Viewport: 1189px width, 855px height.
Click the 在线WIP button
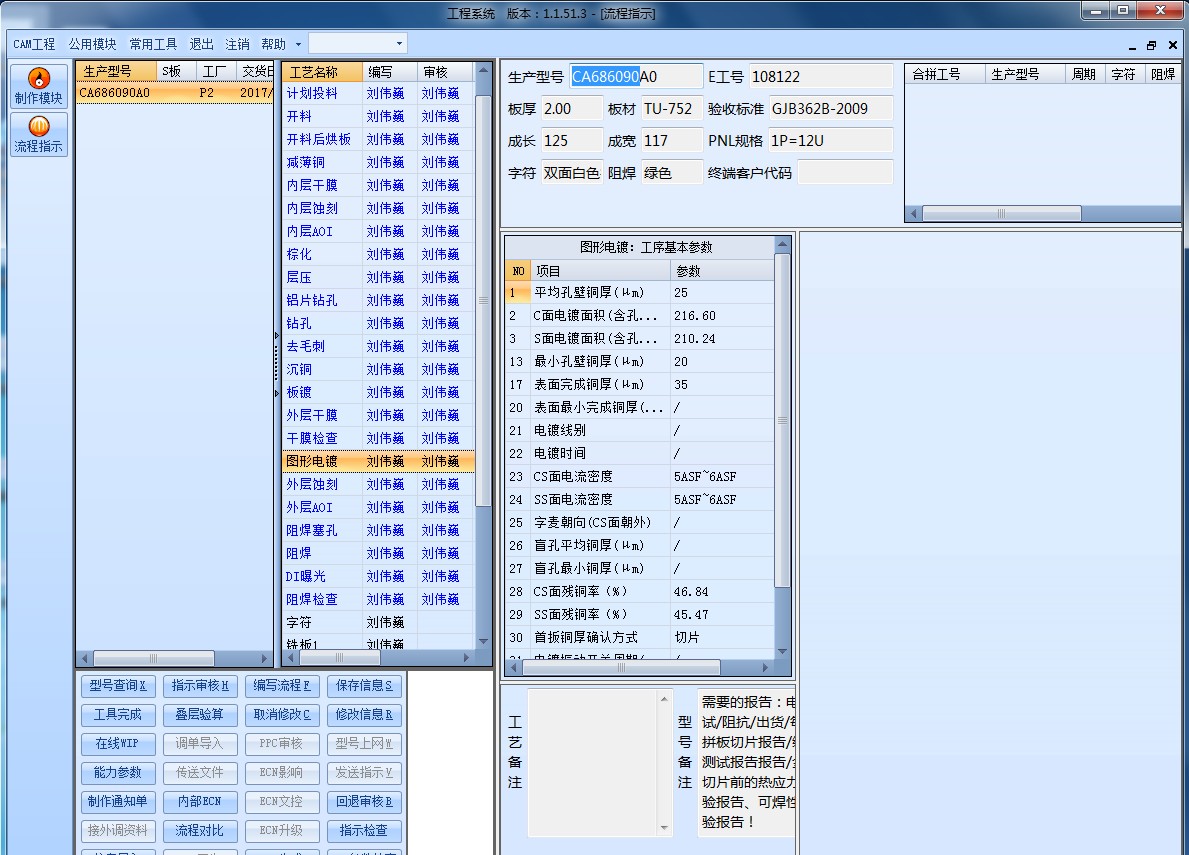pos(118,744)
